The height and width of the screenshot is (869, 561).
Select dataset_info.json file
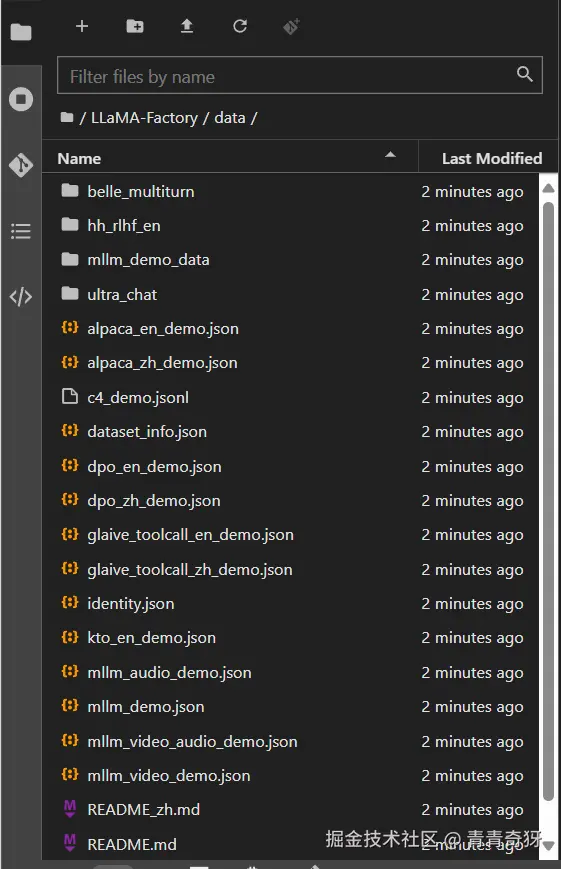[x=290, y=432]
